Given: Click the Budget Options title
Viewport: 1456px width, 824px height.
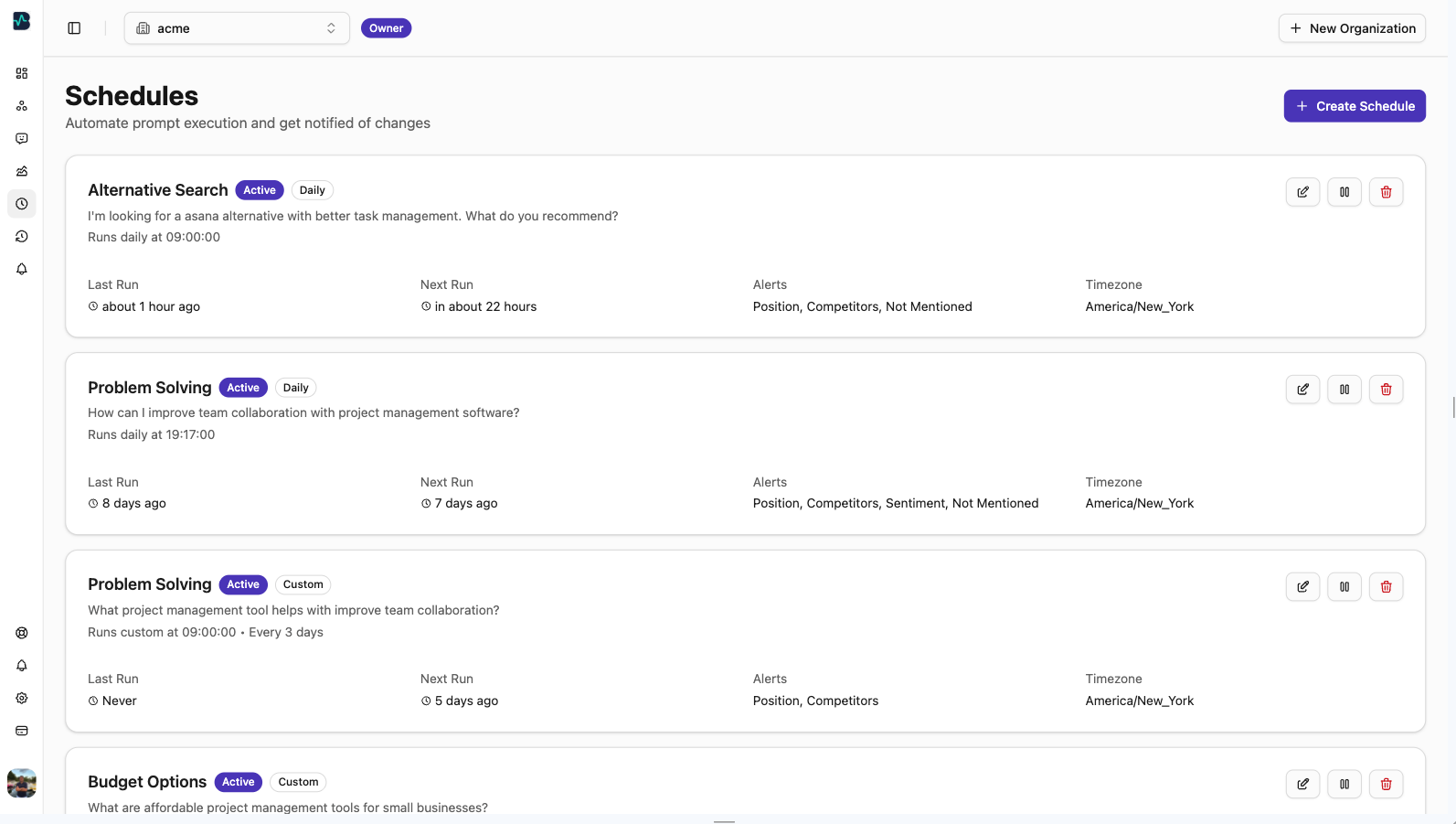Looking at the screenshot, I should [147, 782].
